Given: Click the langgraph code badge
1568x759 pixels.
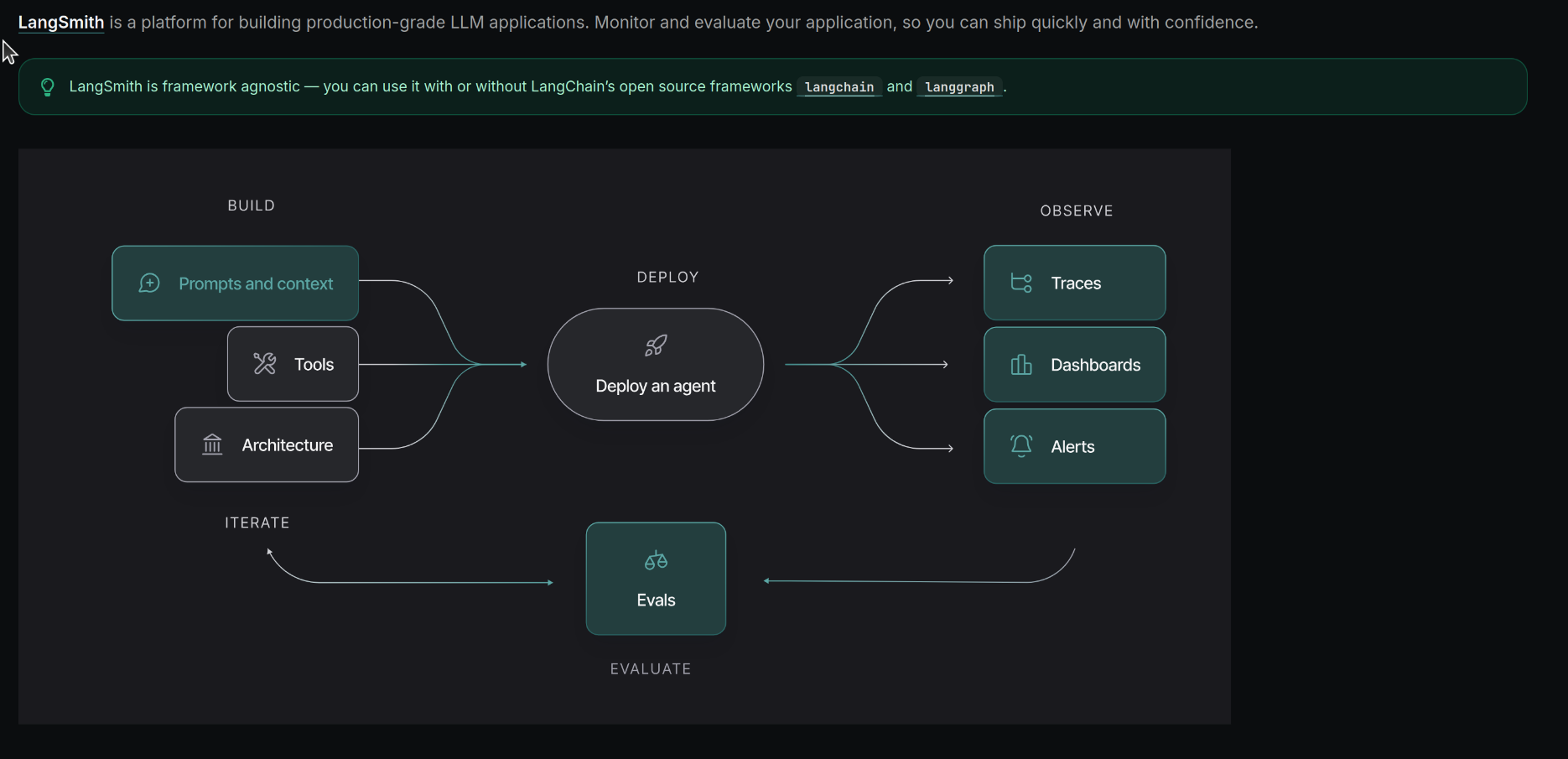Looking at the screenshot, I should pyautogui.click(x=959, y=86).
